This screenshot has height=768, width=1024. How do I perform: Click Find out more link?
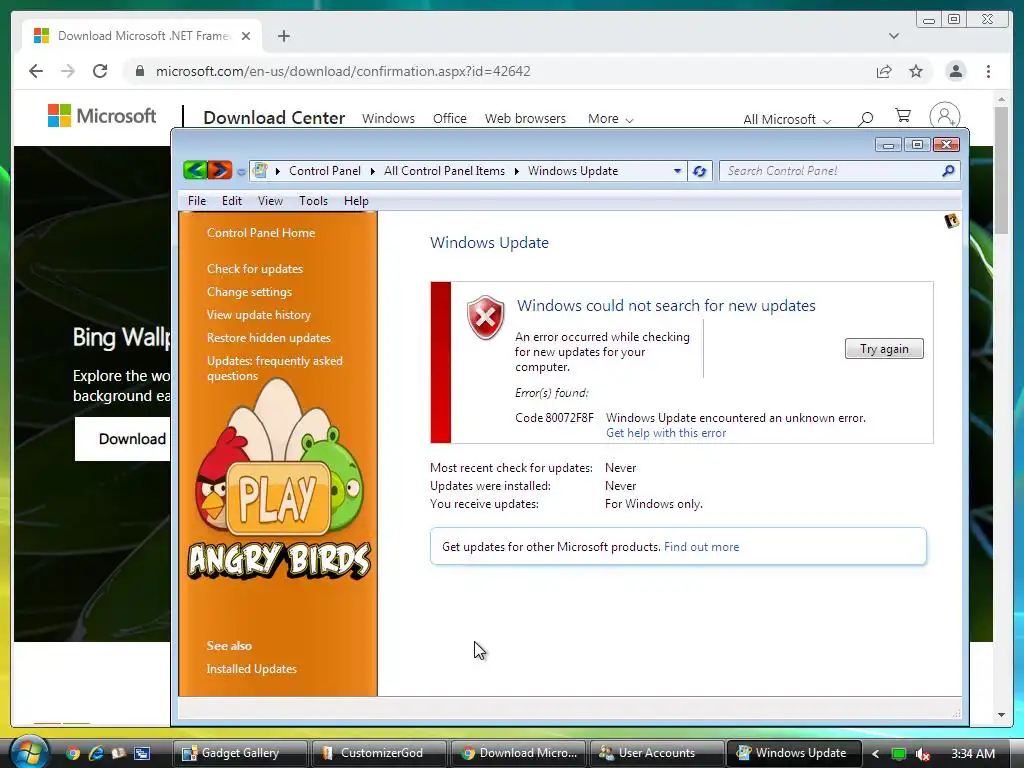(x=701, y=547)
